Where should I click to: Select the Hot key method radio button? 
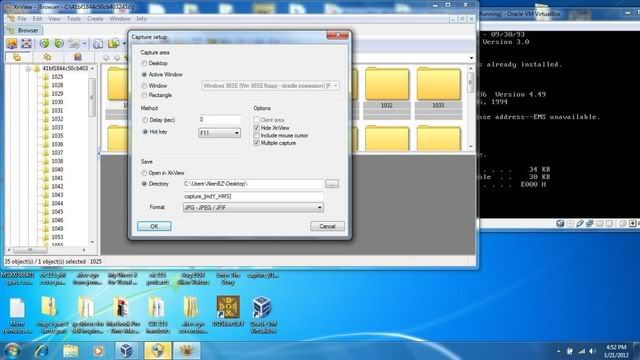coord(145,132)
